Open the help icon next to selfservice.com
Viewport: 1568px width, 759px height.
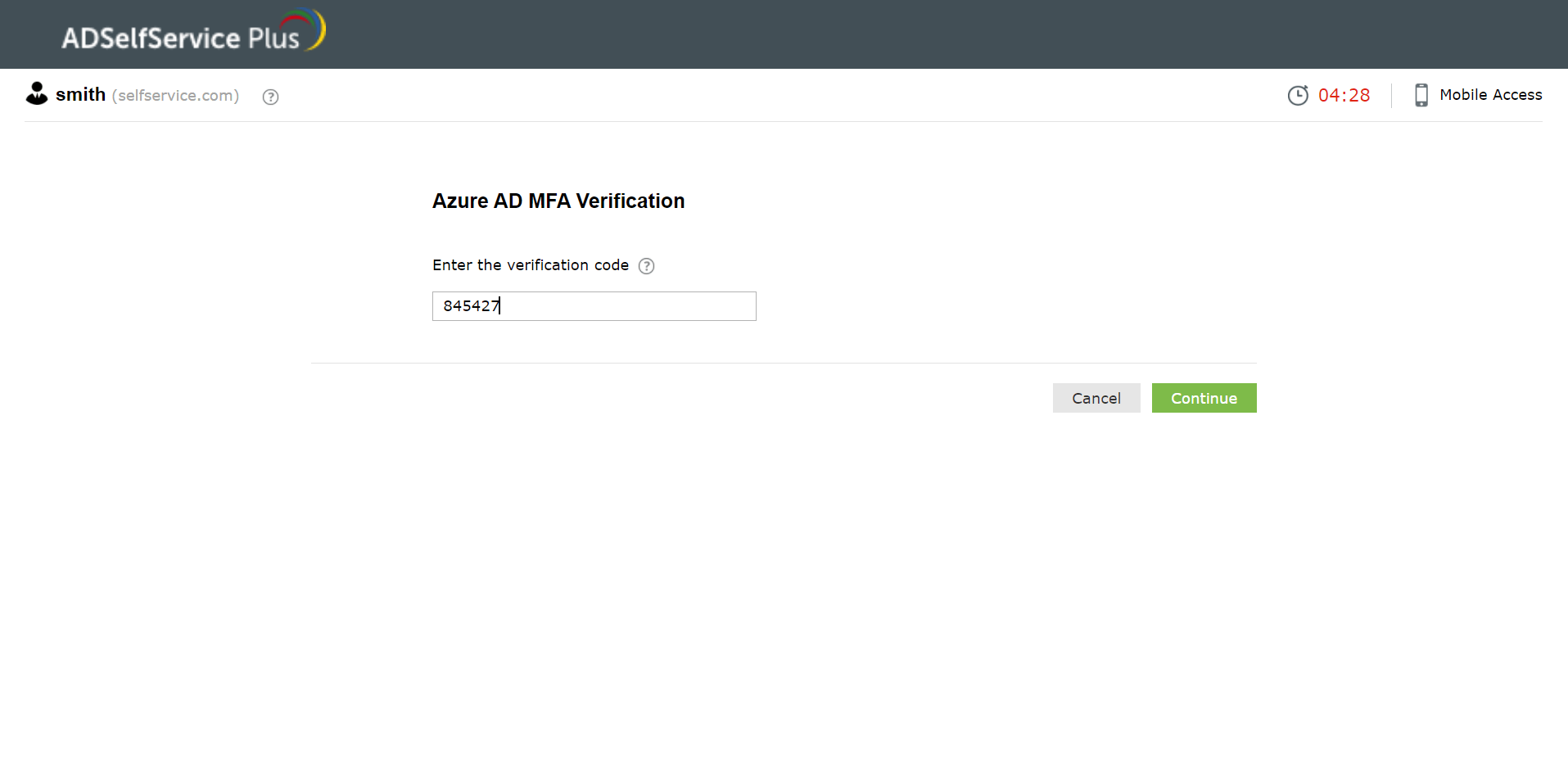click(x=270, y=97)
